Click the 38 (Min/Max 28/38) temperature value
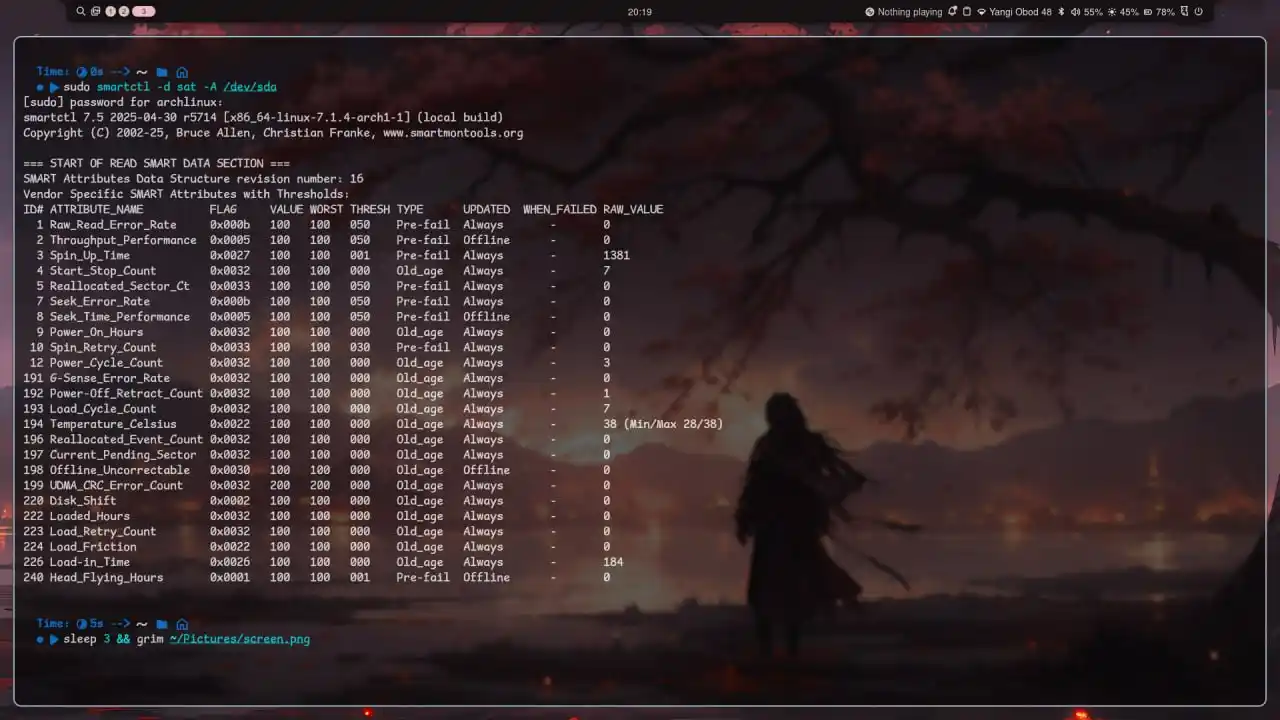This screenshot has height=720, width=1280. 663,424
